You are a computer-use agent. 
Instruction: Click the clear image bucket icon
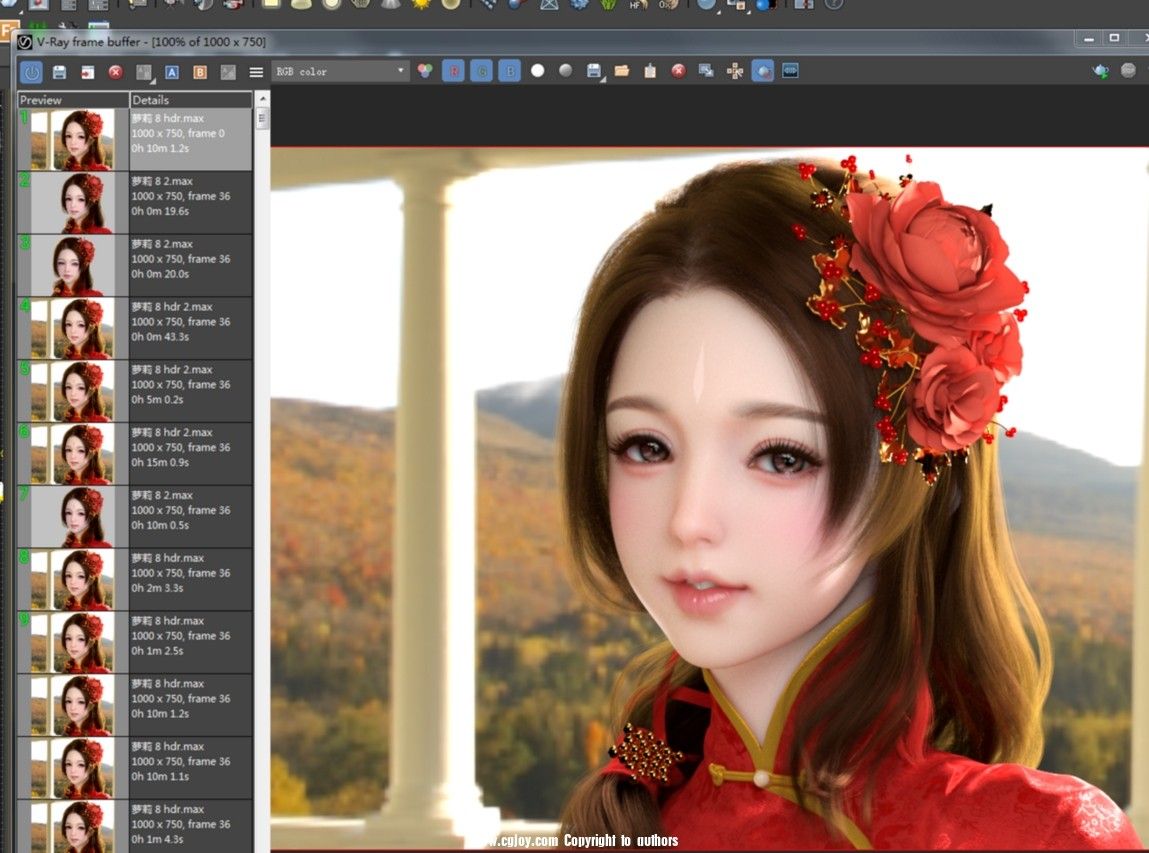point(650,70)
